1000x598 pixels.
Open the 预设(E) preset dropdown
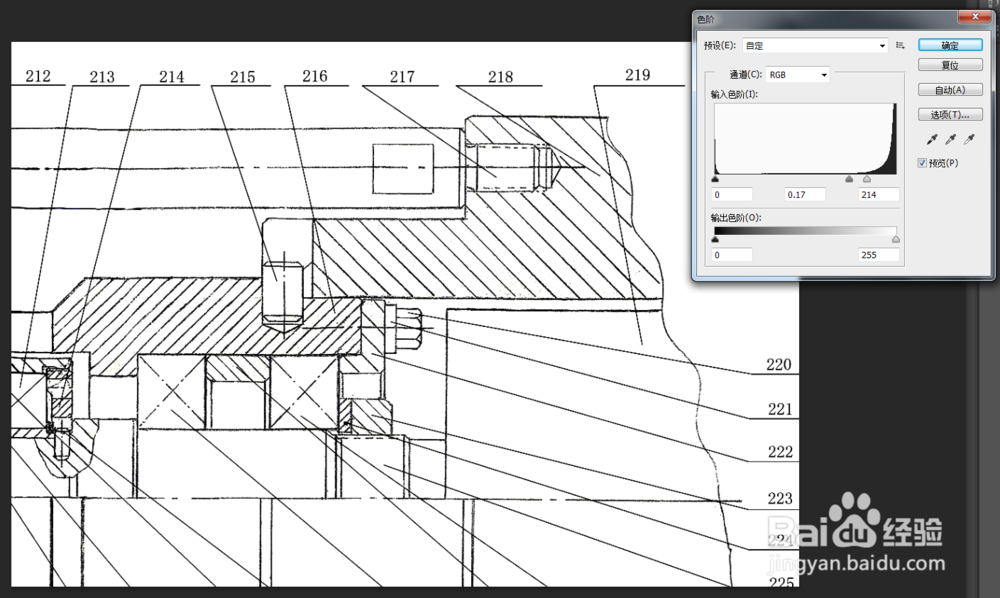pos(815,45)
